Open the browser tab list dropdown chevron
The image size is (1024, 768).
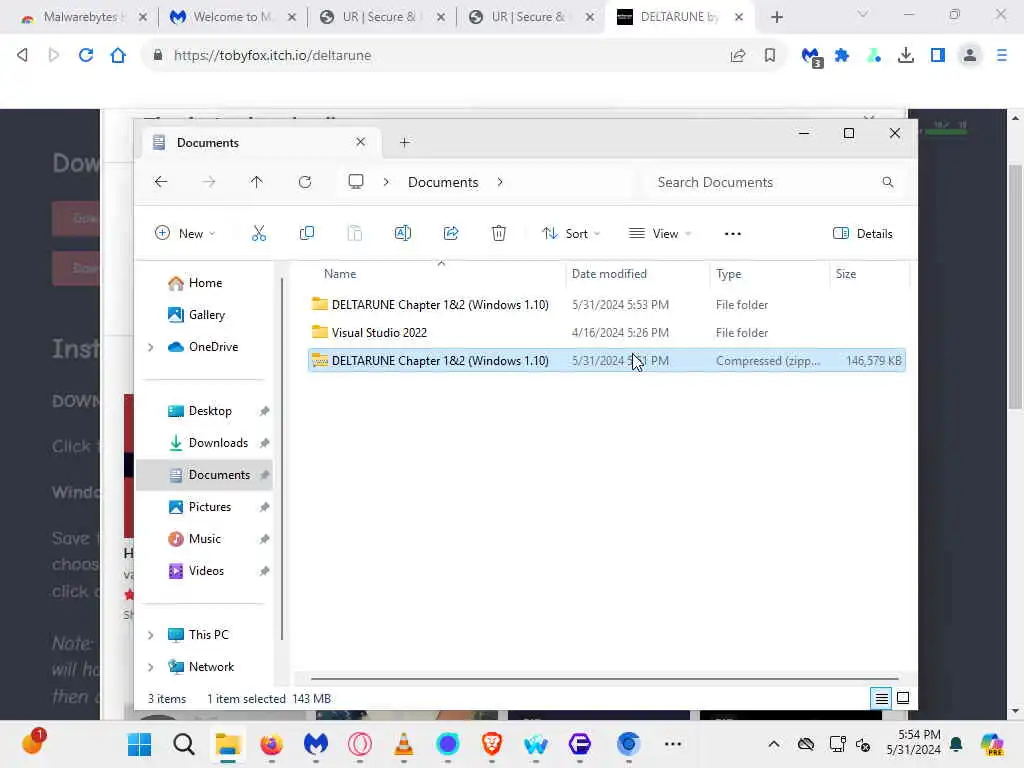[x=862, y=14]
